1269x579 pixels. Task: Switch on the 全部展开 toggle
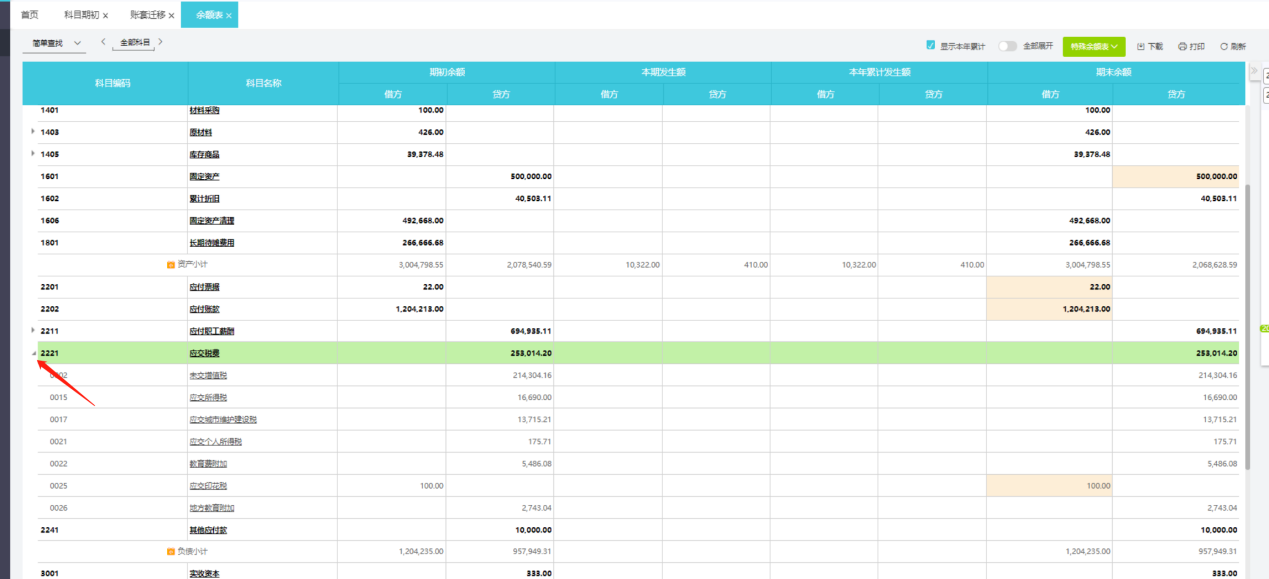[x=1007, y=46]
